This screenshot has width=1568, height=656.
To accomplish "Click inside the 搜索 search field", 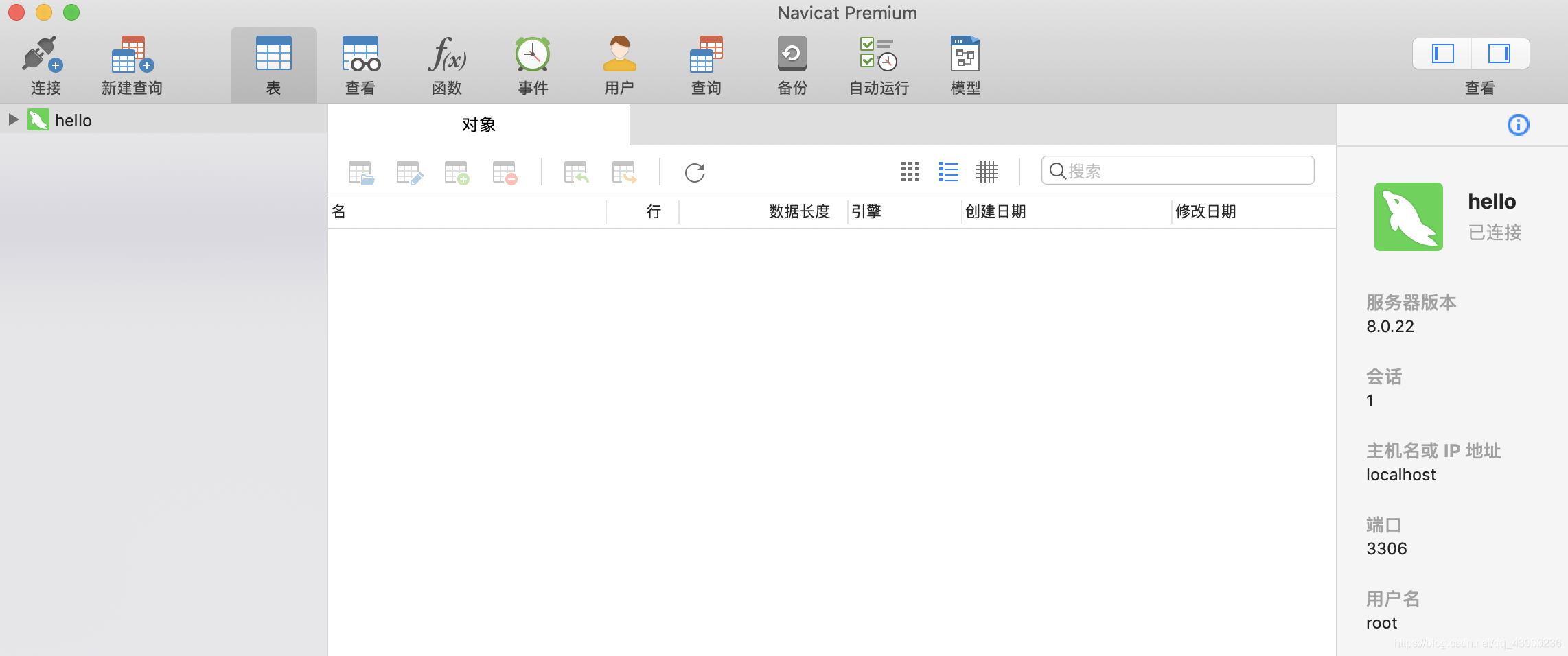I will [x=1177, y=170].
